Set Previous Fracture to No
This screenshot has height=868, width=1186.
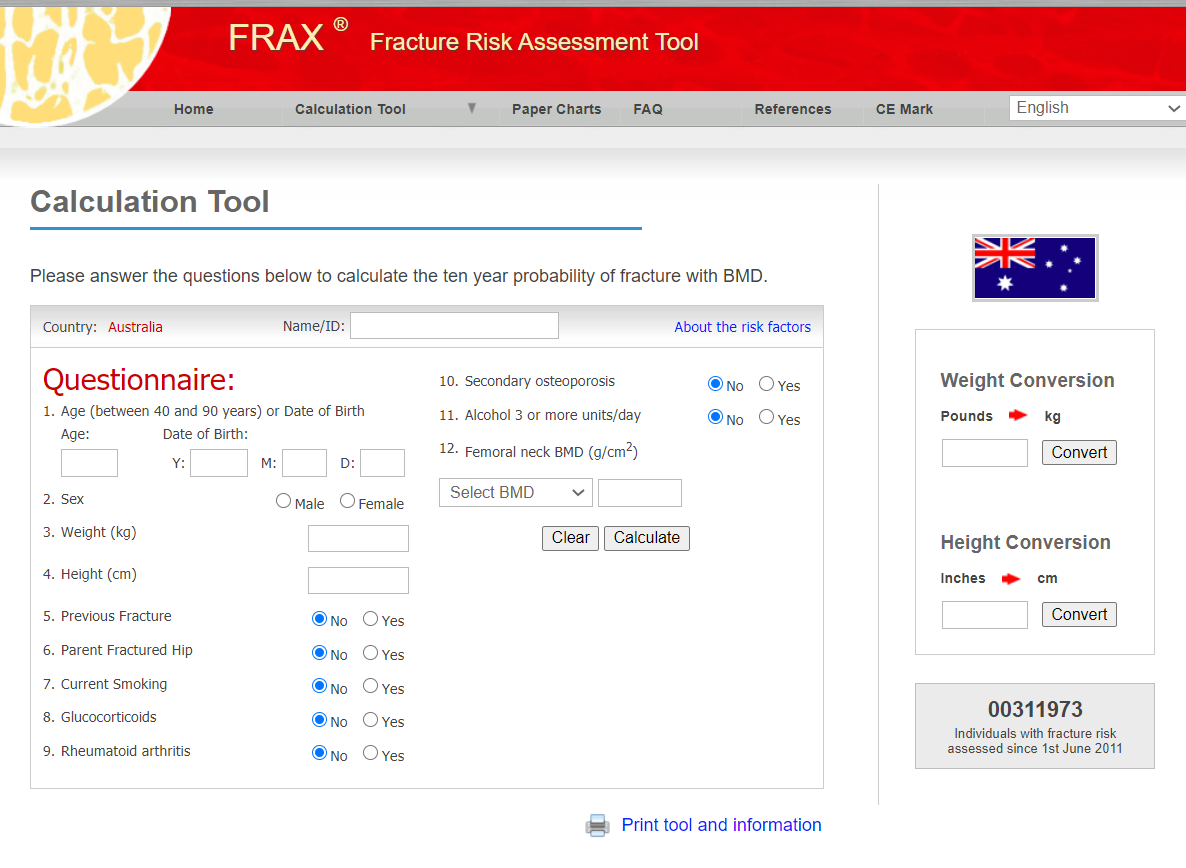[319, 618]
